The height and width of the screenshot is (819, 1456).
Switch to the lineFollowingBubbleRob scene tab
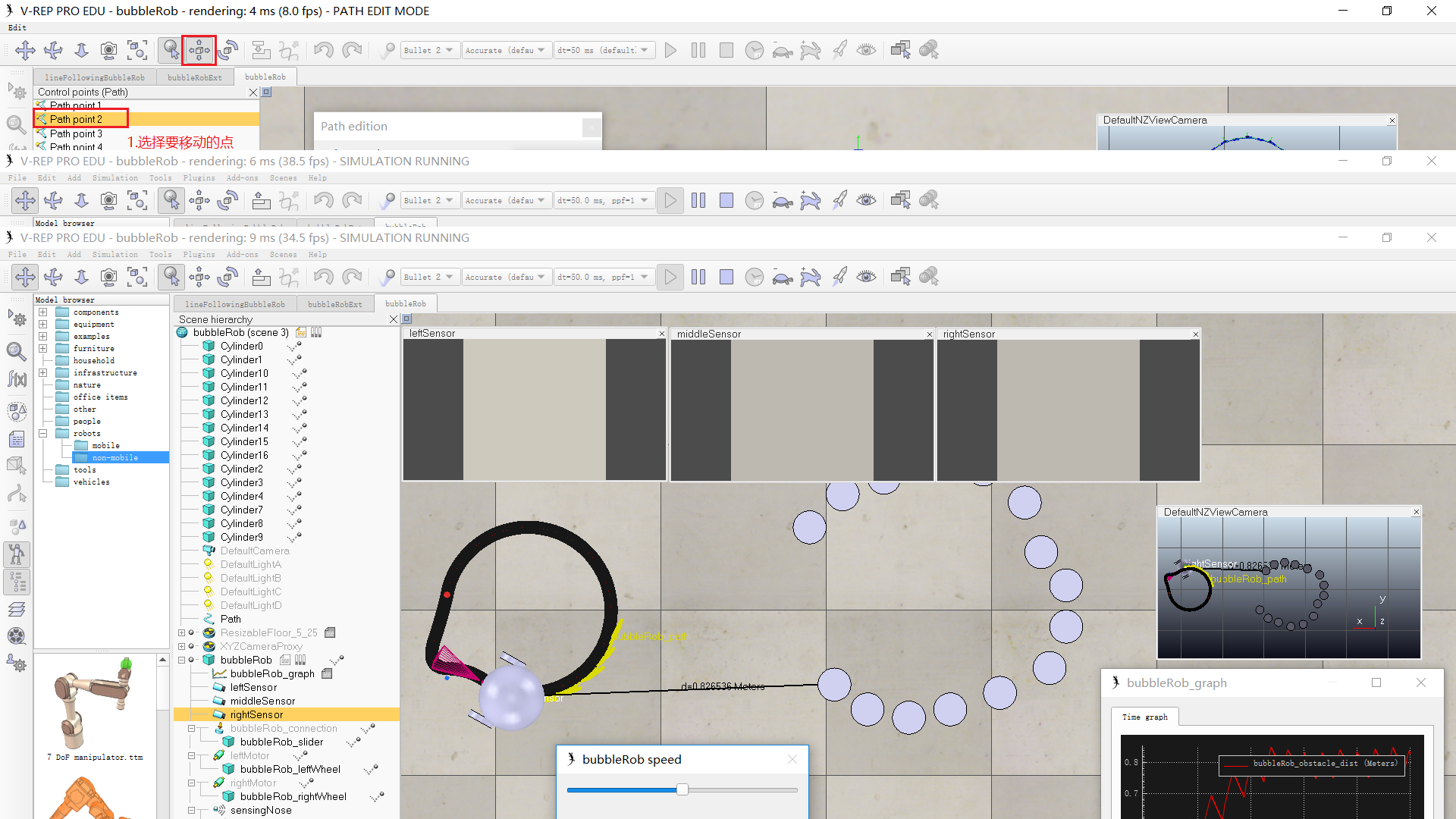pyautogui.click(x=235, y=303)
